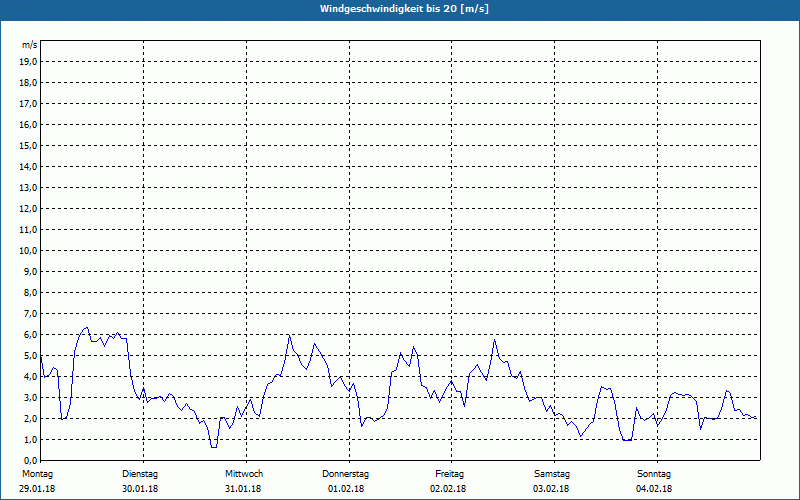Click the 7,0 y-axis value
This screenshot has height=500, width=800.
click(30, 313)
